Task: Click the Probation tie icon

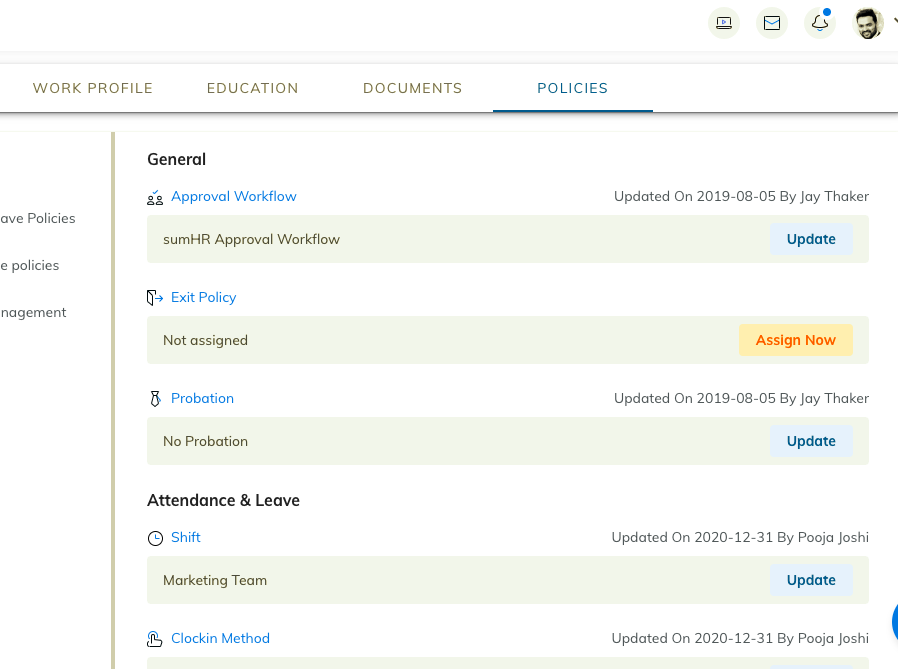Action: (x=155, y=399)
